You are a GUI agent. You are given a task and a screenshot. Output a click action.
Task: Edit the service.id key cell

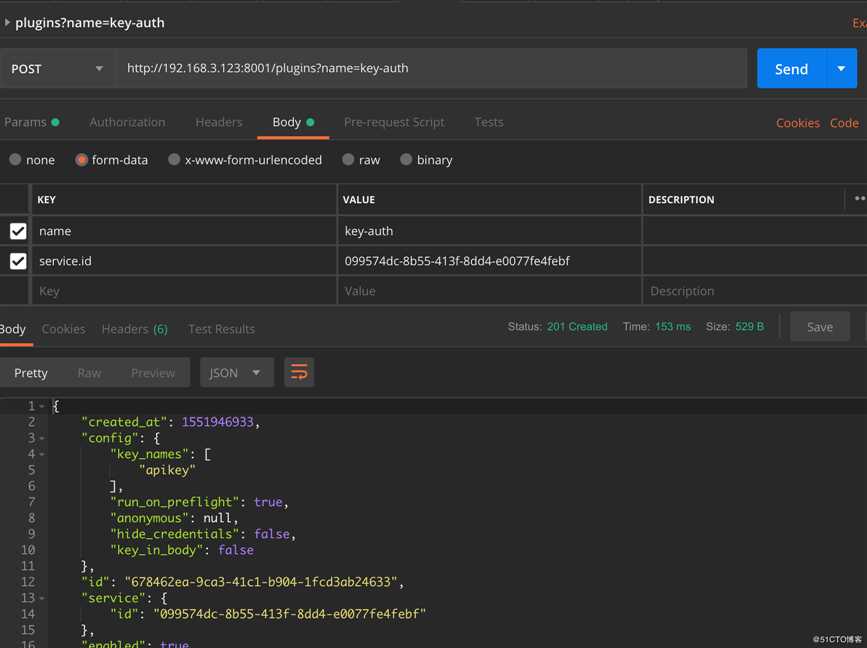185,261
